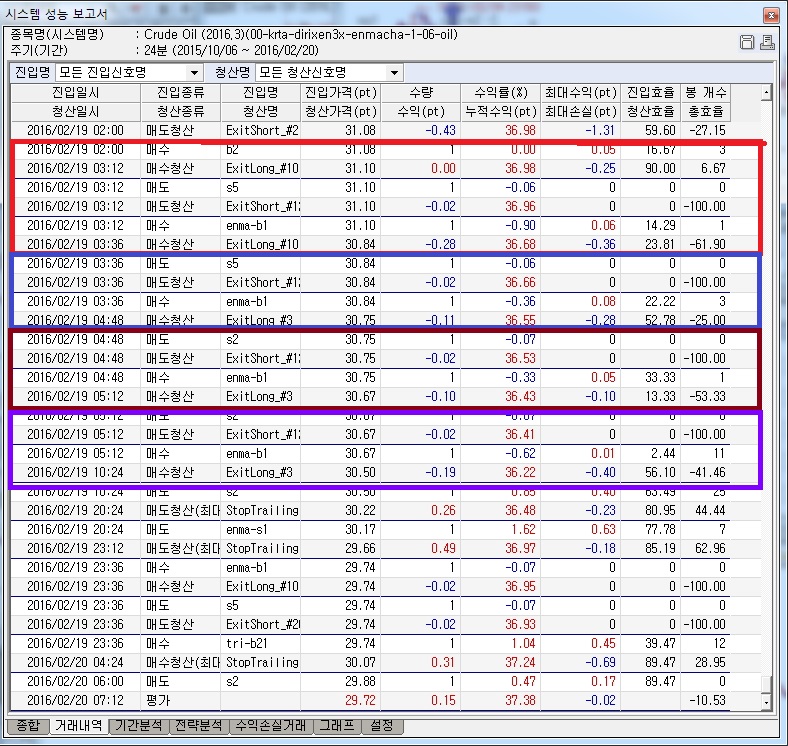Close the 시스템 성능 보고서 window
The image size is (788, 746).
[x=771, y=16]
